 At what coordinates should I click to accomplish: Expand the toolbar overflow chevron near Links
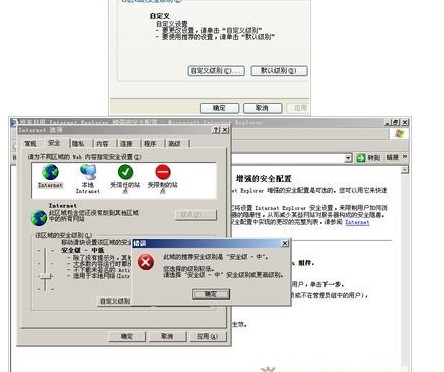[x=405, y=157]
